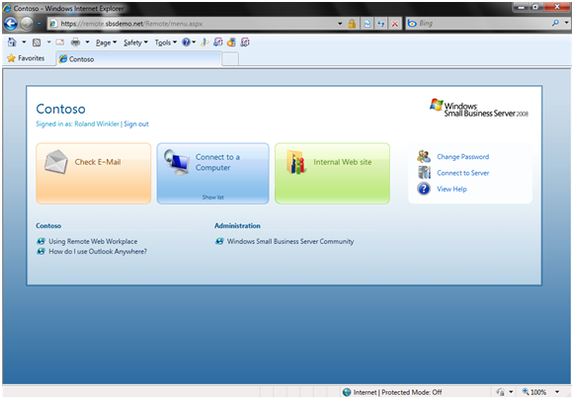The width and height of the screenshot is (574, 400).
Task: Click the Compatibility View page icon
Action: [x=366, y=24]
